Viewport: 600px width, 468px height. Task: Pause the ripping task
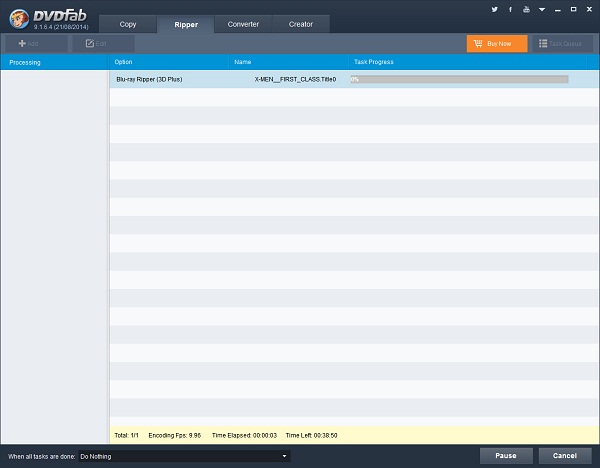pyautogui.click(x=506, y=456)
